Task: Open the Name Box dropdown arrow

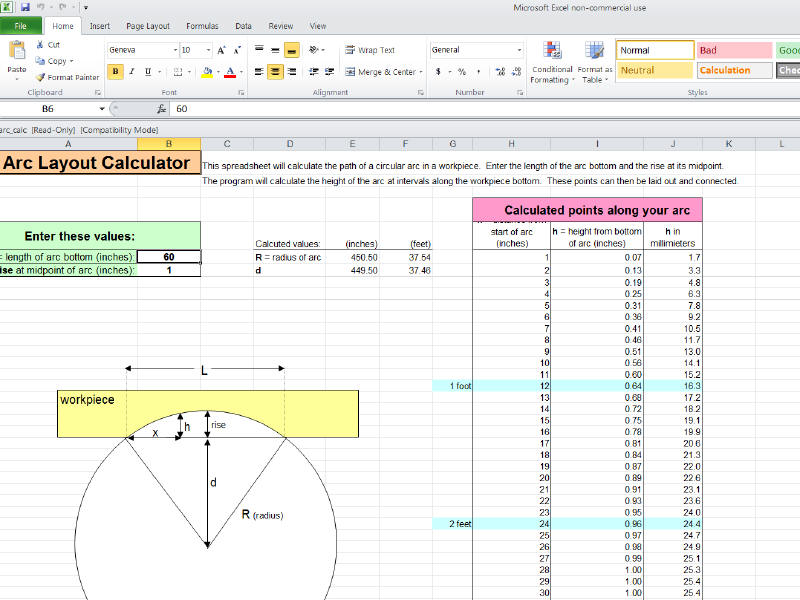Action: click(101, 109)
